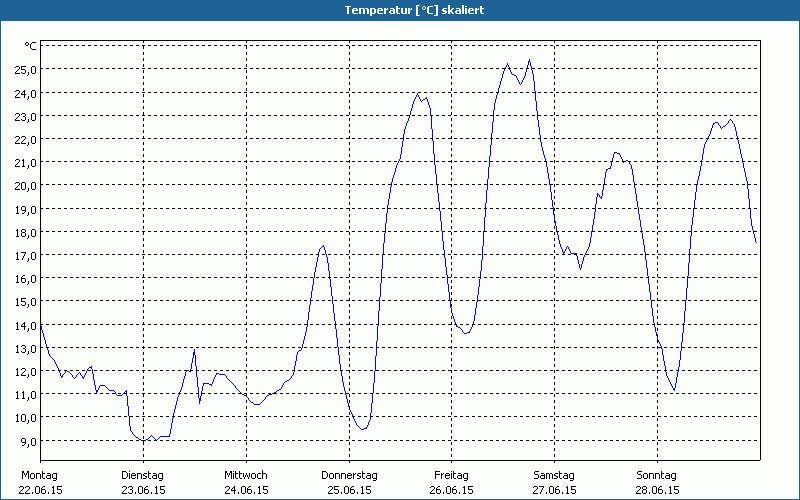
Task: Click the Freitag day label
Action: coord(452,475)
